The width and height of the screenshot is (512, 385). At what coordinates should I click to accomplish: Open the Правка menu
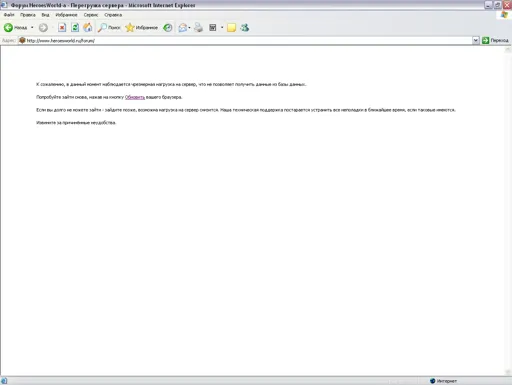tap(28, 15)
